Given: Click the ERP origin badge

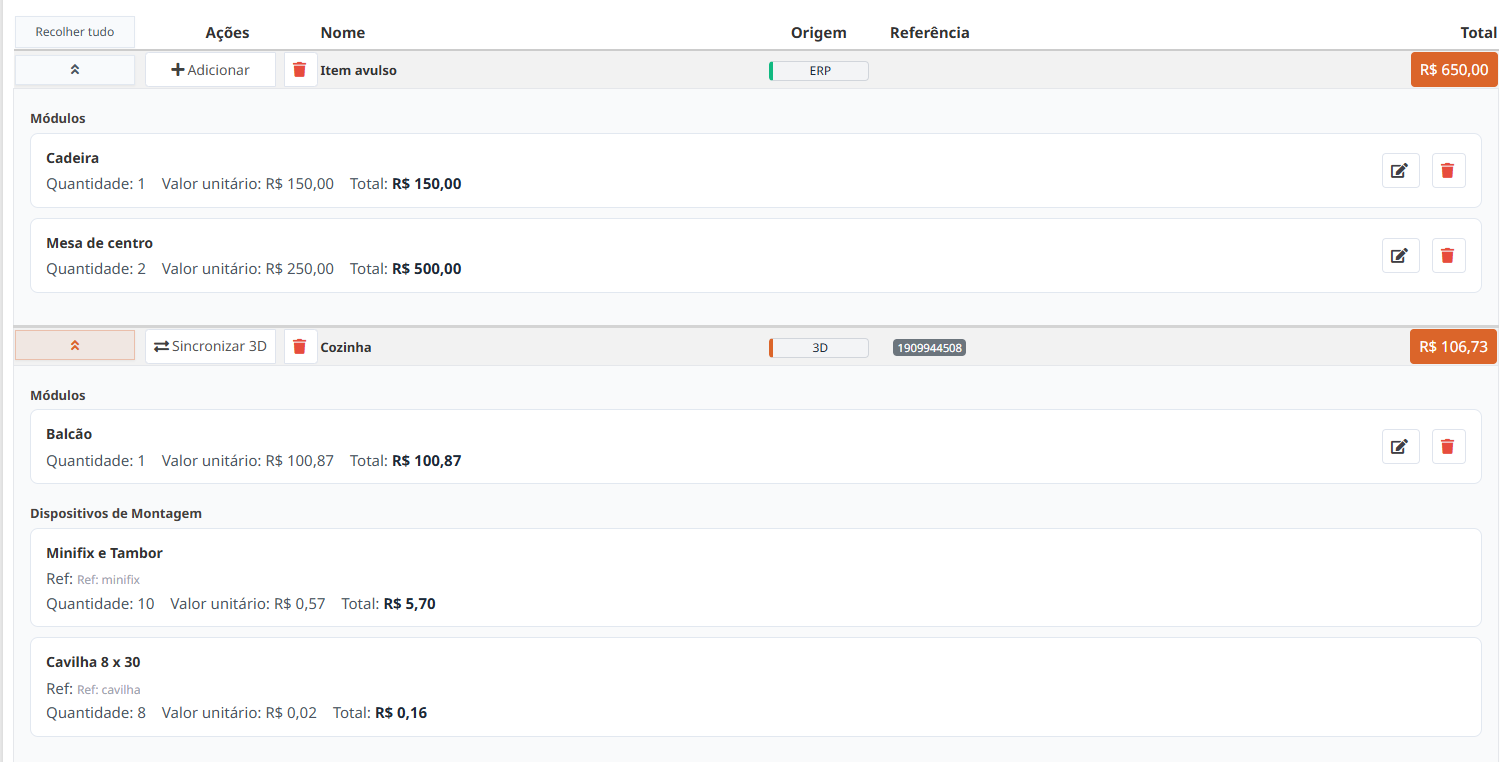Looking at the screenshot, I should 819,71.
